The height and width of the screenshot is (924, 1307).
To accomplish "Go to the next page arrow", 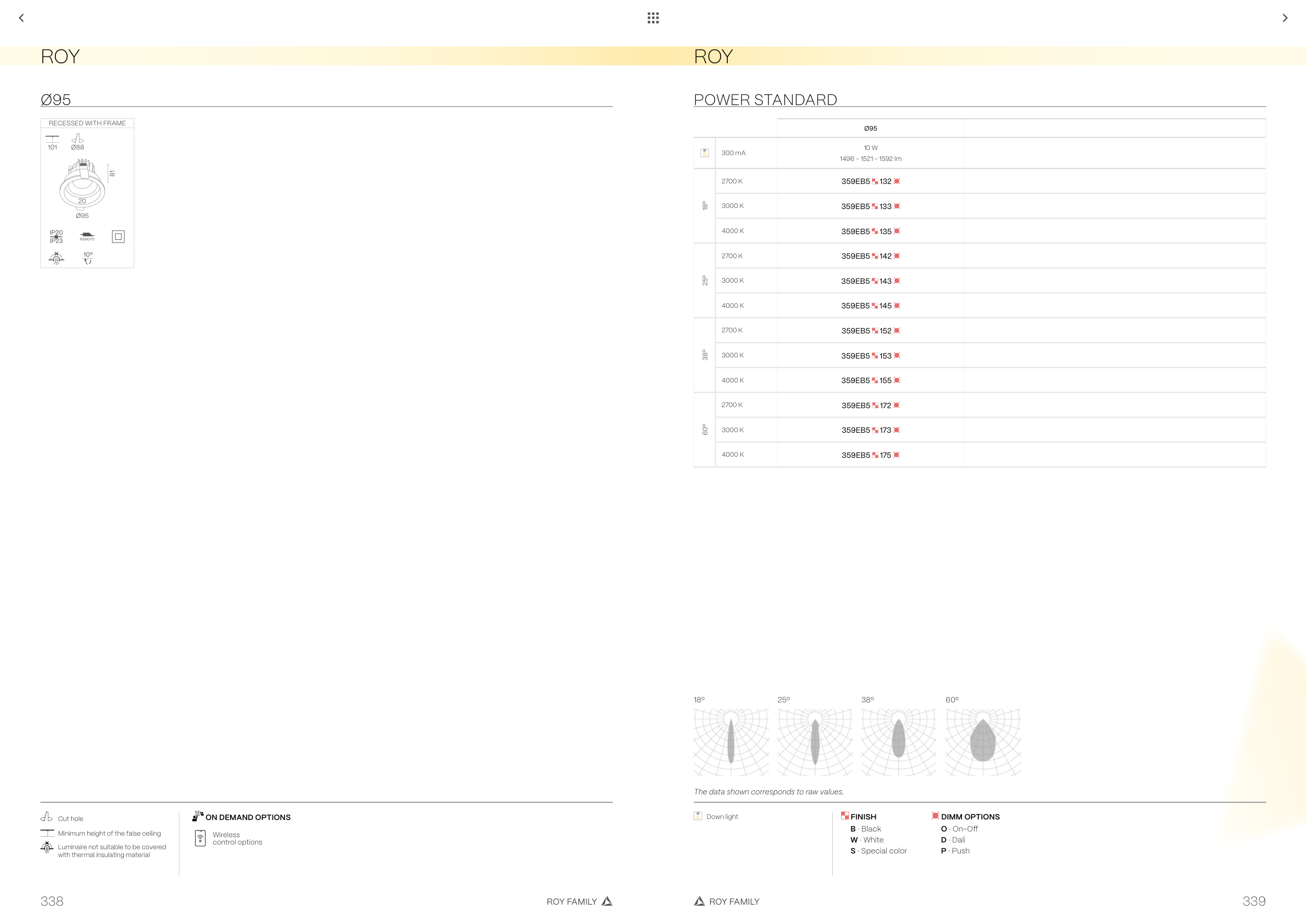I will pos(1285,18).
